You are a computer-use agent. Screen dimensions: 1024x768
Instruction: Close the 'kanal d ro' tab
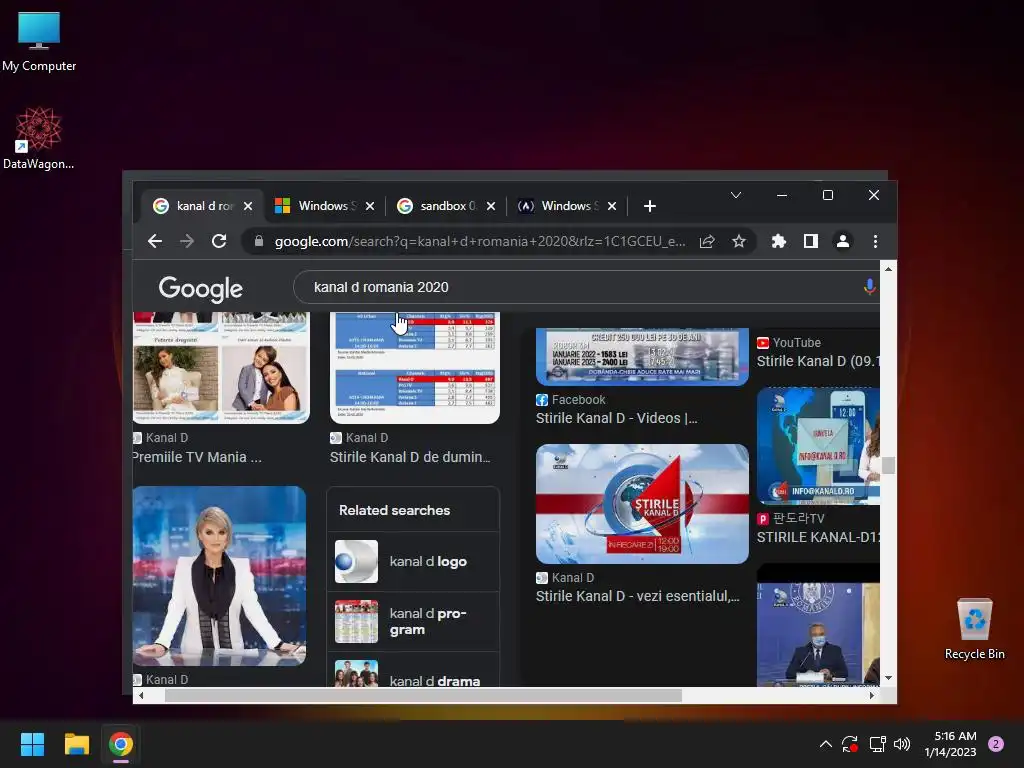[x=248, y=206]
